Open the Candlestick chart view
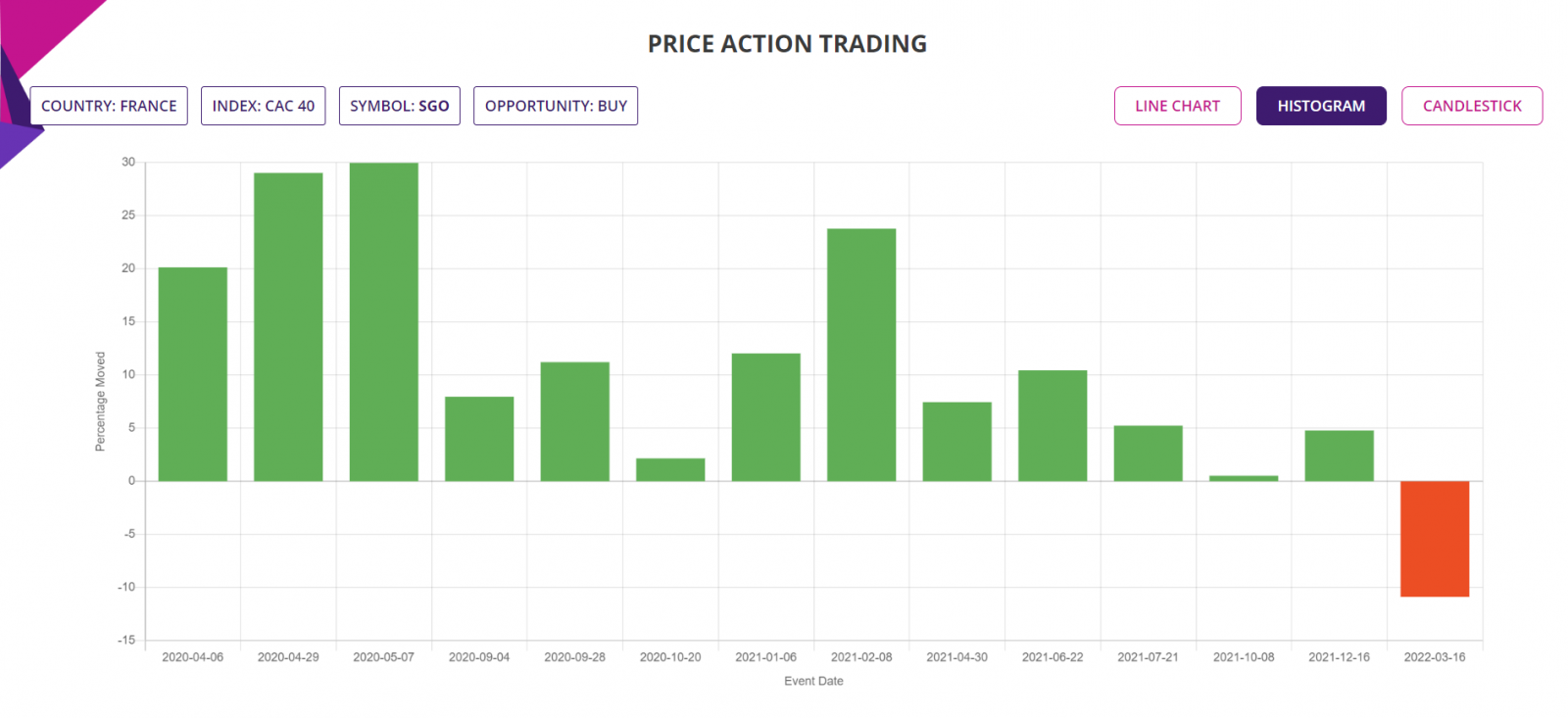This screenshot has height=718, width=1568. (x=1472, y=106)
